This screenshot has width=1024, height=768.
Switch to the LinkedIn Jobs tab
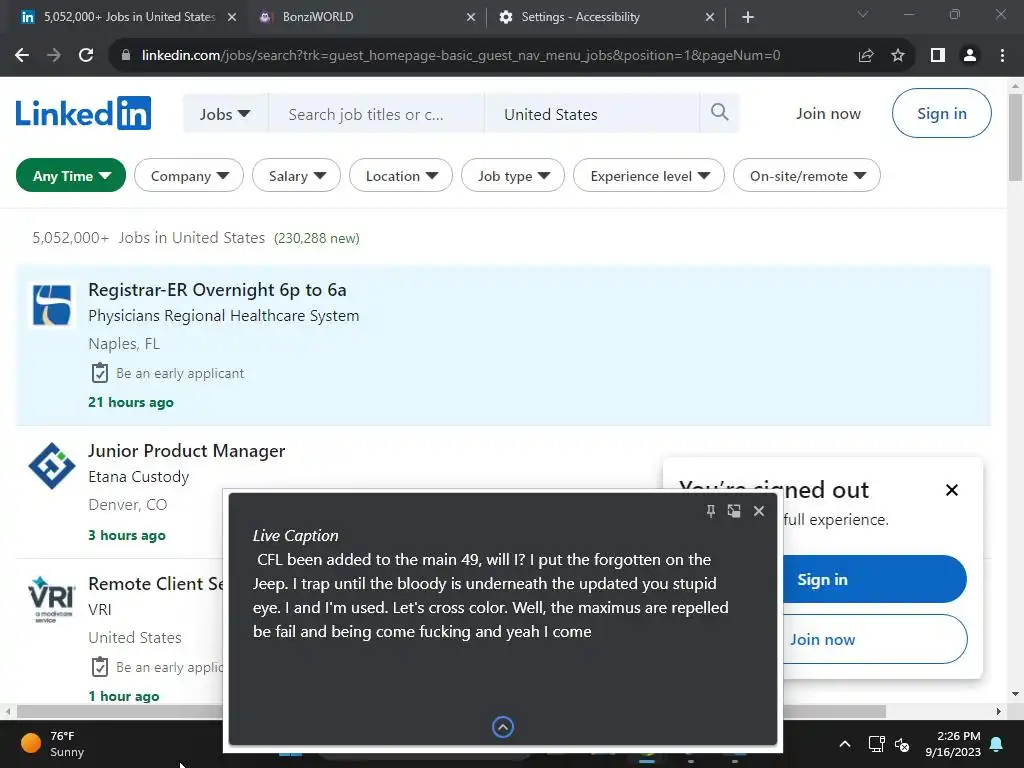127,17
